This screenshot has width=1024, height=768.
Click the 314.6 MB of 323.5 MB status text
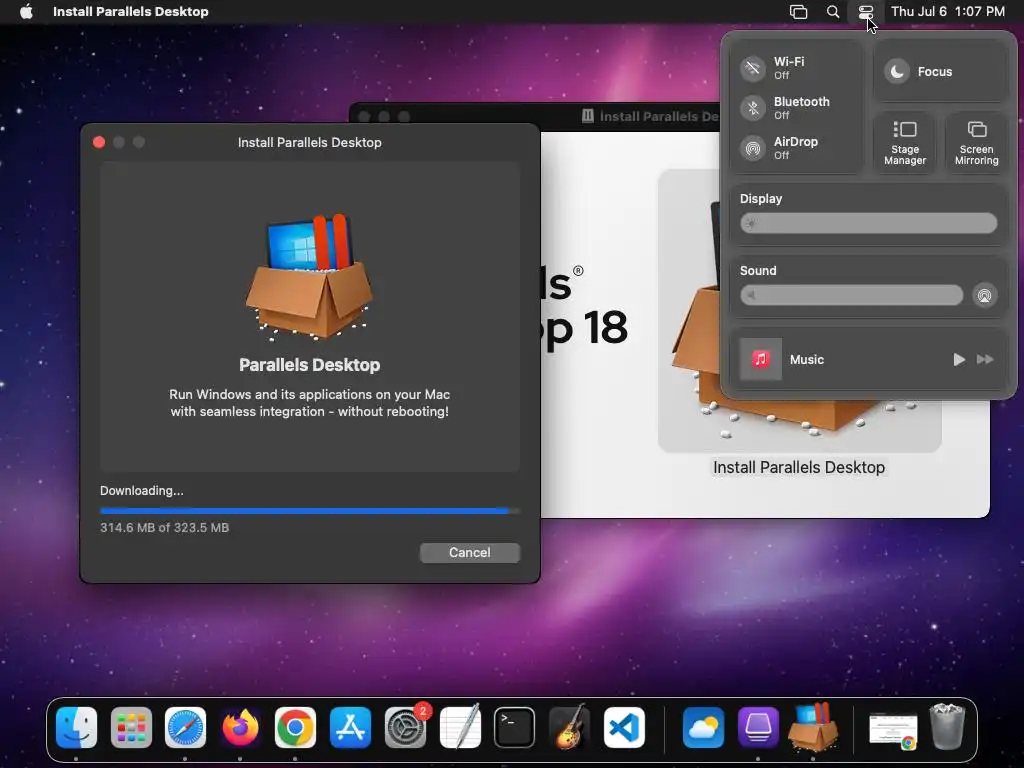coord(165,528)
